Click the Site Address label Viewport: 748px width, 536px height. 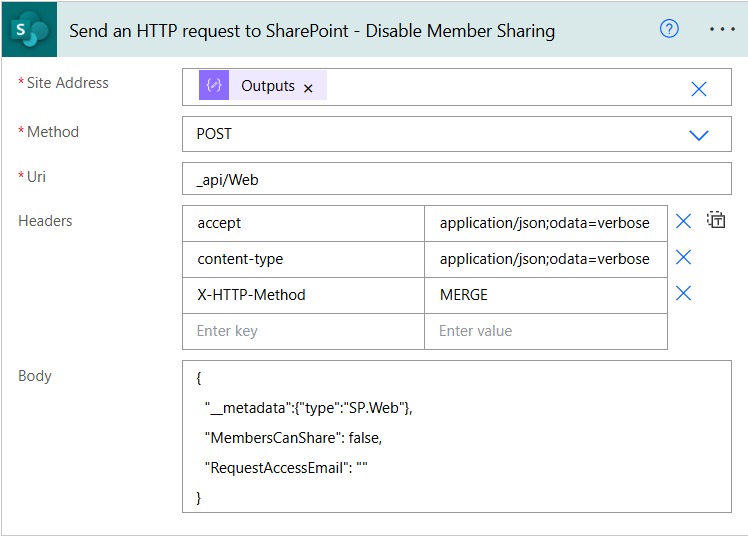(x=67, y=83)
